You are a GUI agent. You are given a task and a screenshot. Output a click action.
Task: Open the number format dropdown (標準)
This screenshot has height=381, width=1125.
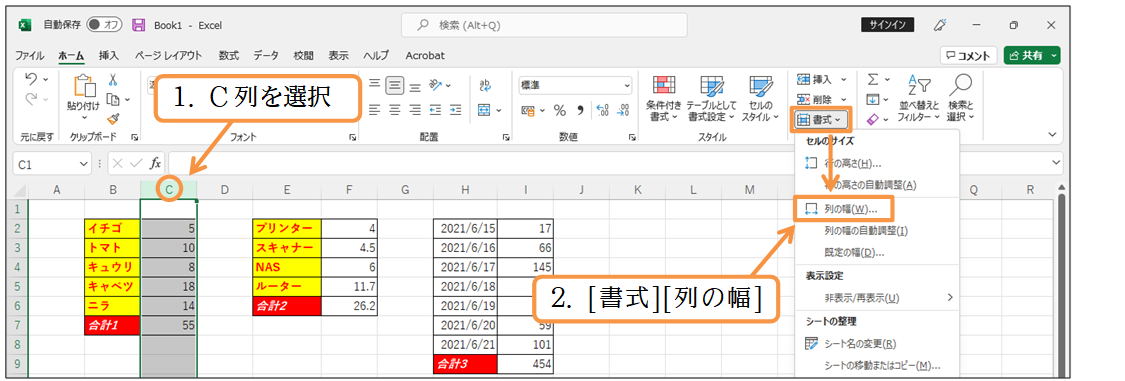[x=627, y=85]
